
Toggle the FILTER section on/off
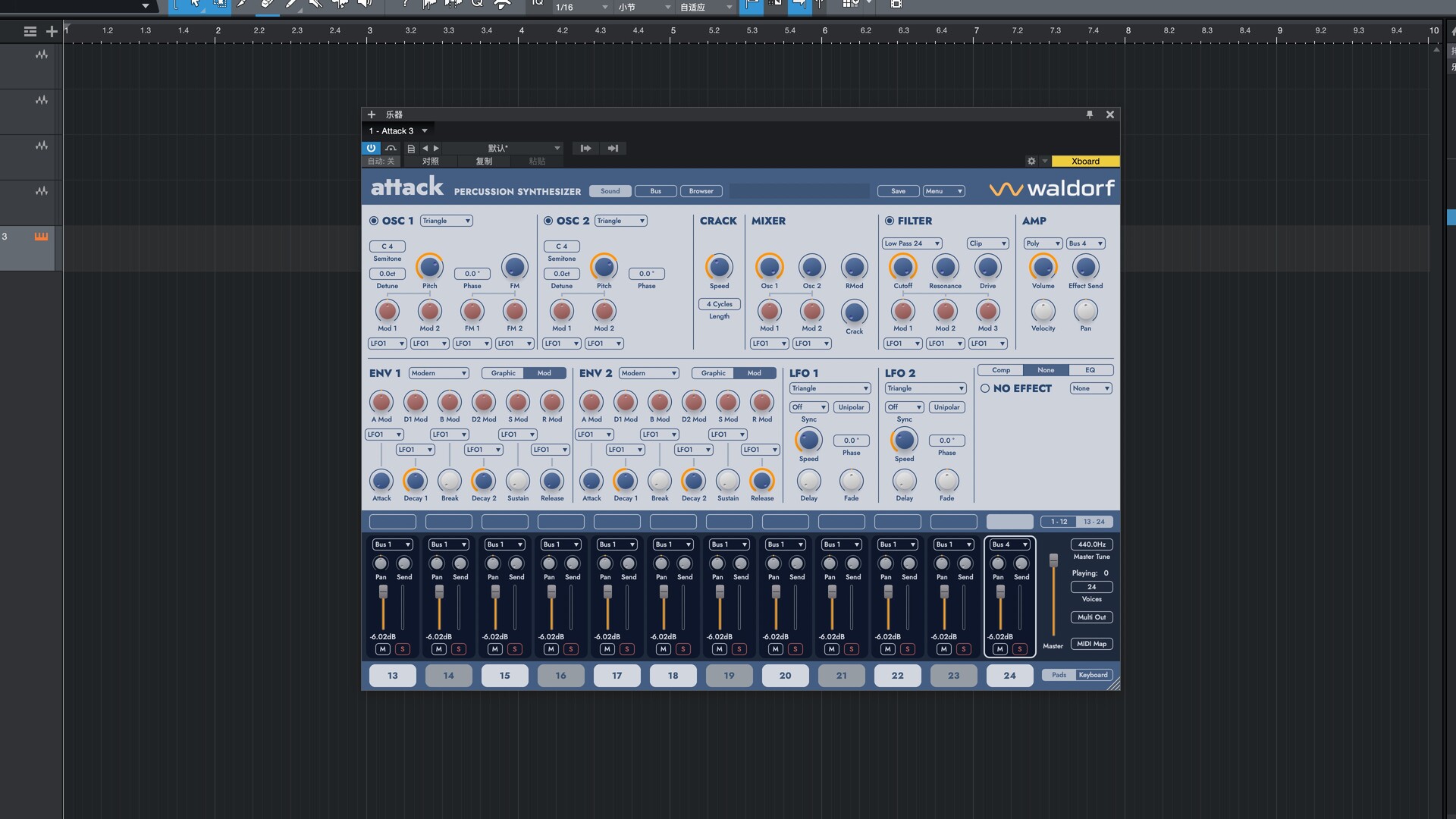click(890, 221)
